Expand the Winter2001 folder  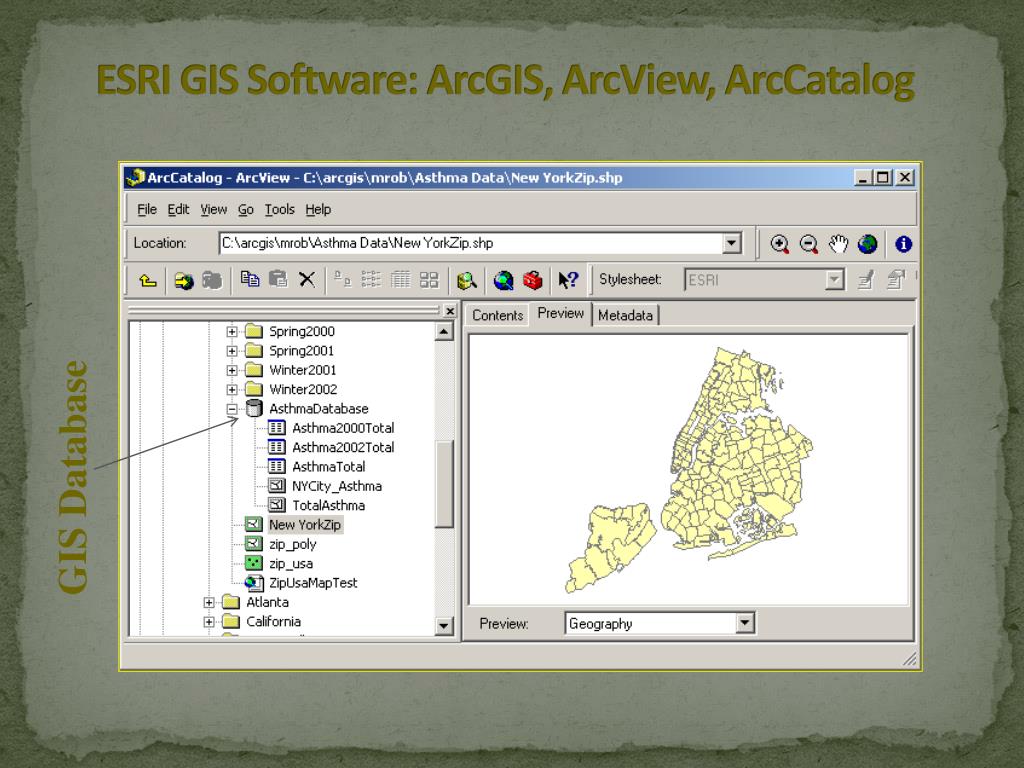(231, 370)
